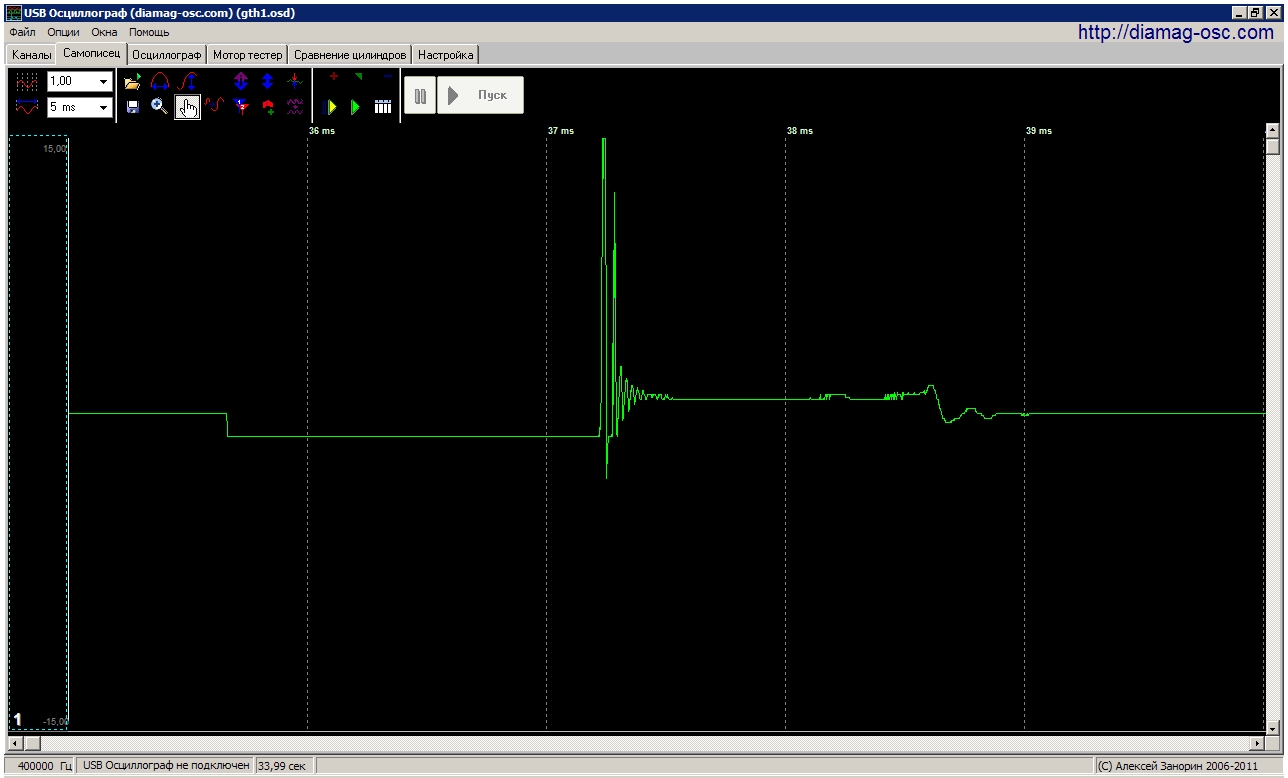Click the vertical scrollbar up arrow

click(x=1273, y=130)
